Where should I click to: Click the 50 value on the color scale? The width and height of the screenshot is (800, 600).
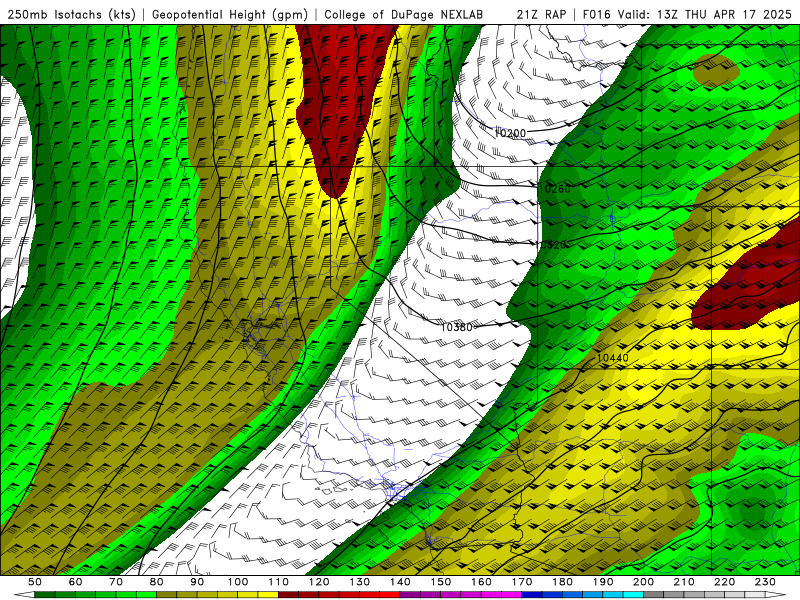pos(35,582)
